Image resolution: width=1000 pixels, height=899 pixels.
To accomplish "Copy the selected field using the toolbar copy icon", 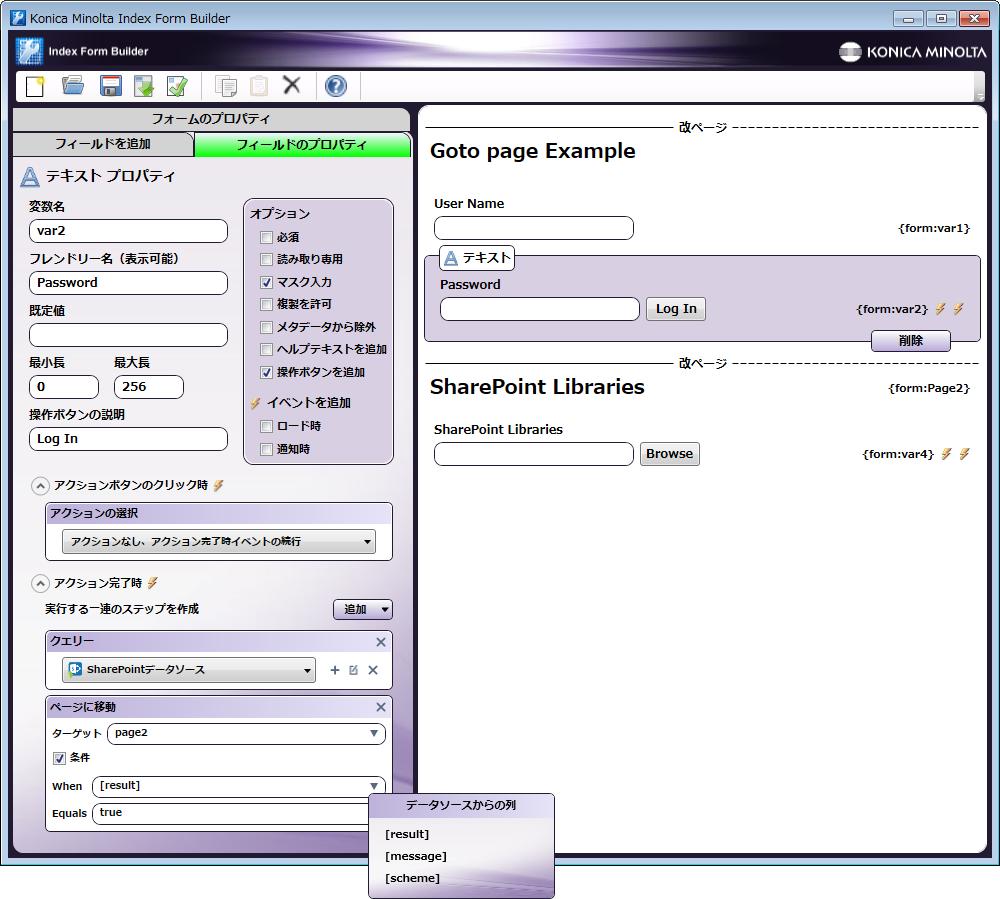I will click(x=226, y=86).
